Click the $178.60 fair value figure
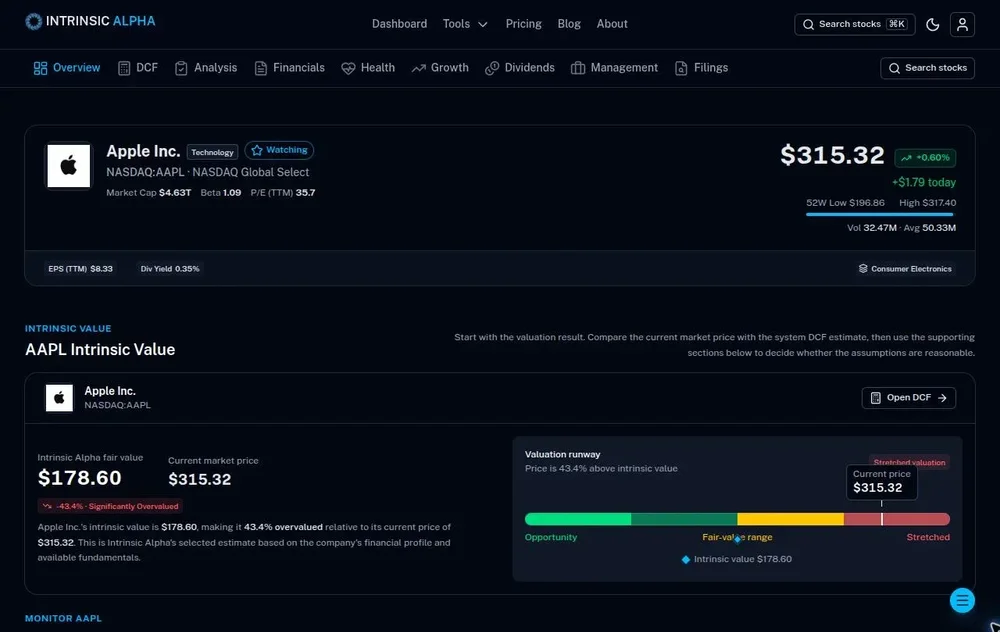This screenshot has height=632, width=1000. pyautogui.click(x=80, y=478)
